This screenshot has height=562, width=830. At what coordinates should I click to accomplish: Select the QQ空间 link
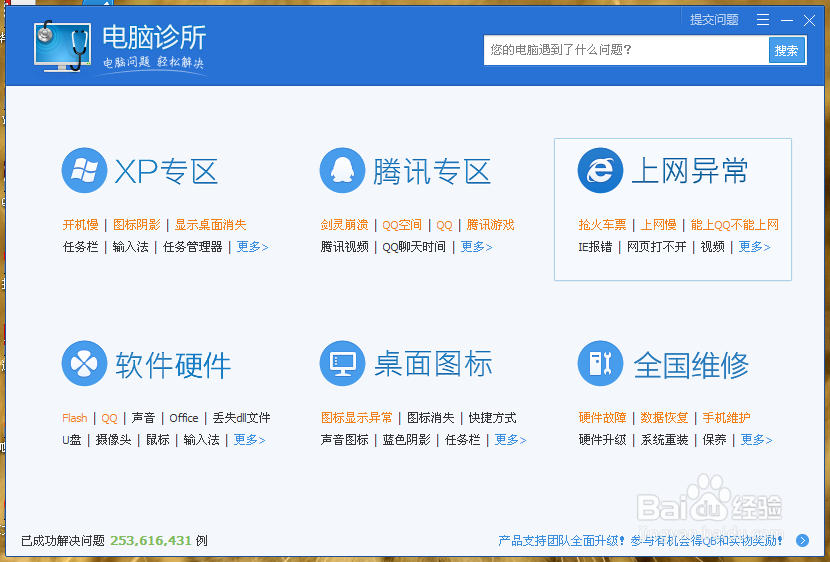click(402, 225)
